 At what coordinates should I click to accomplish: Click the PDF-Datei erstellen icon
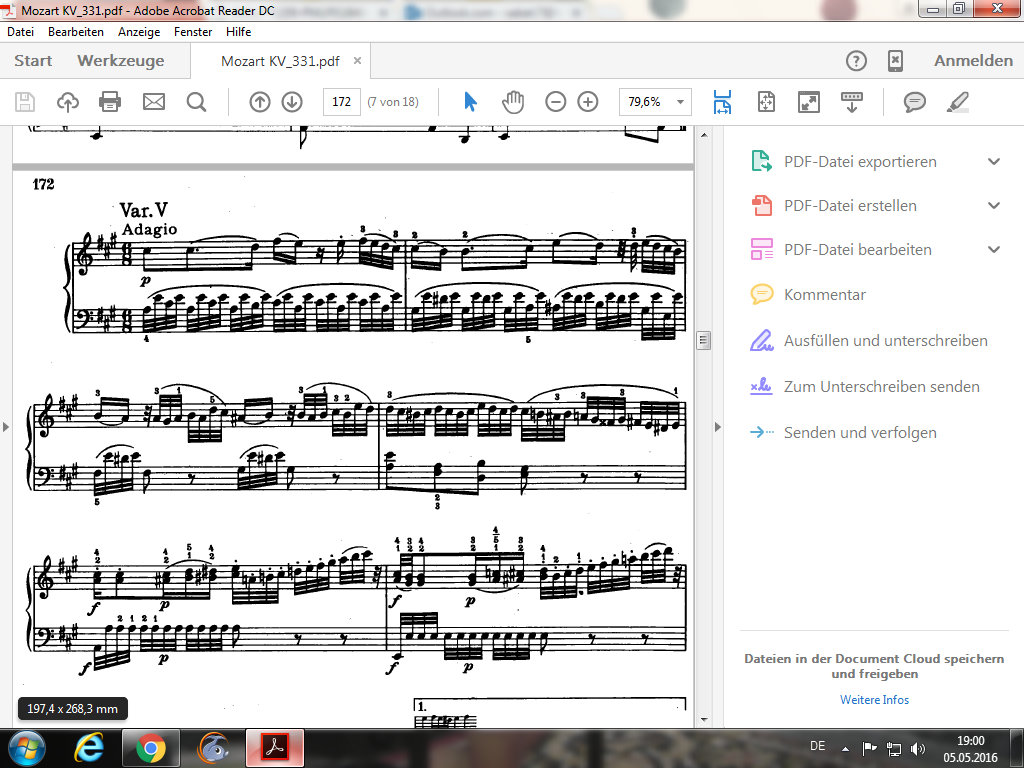(x=761, y=205)
